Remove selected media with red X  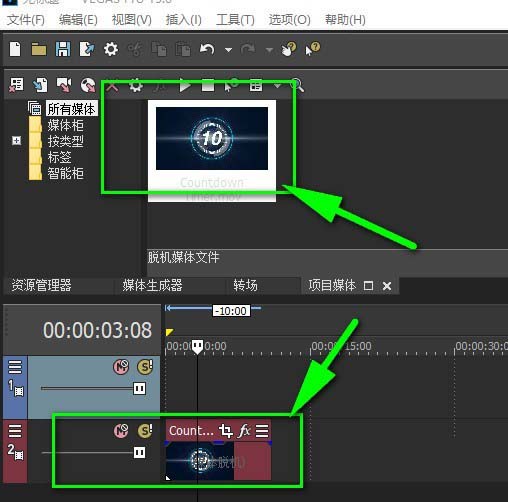click(x=112, y=86)
